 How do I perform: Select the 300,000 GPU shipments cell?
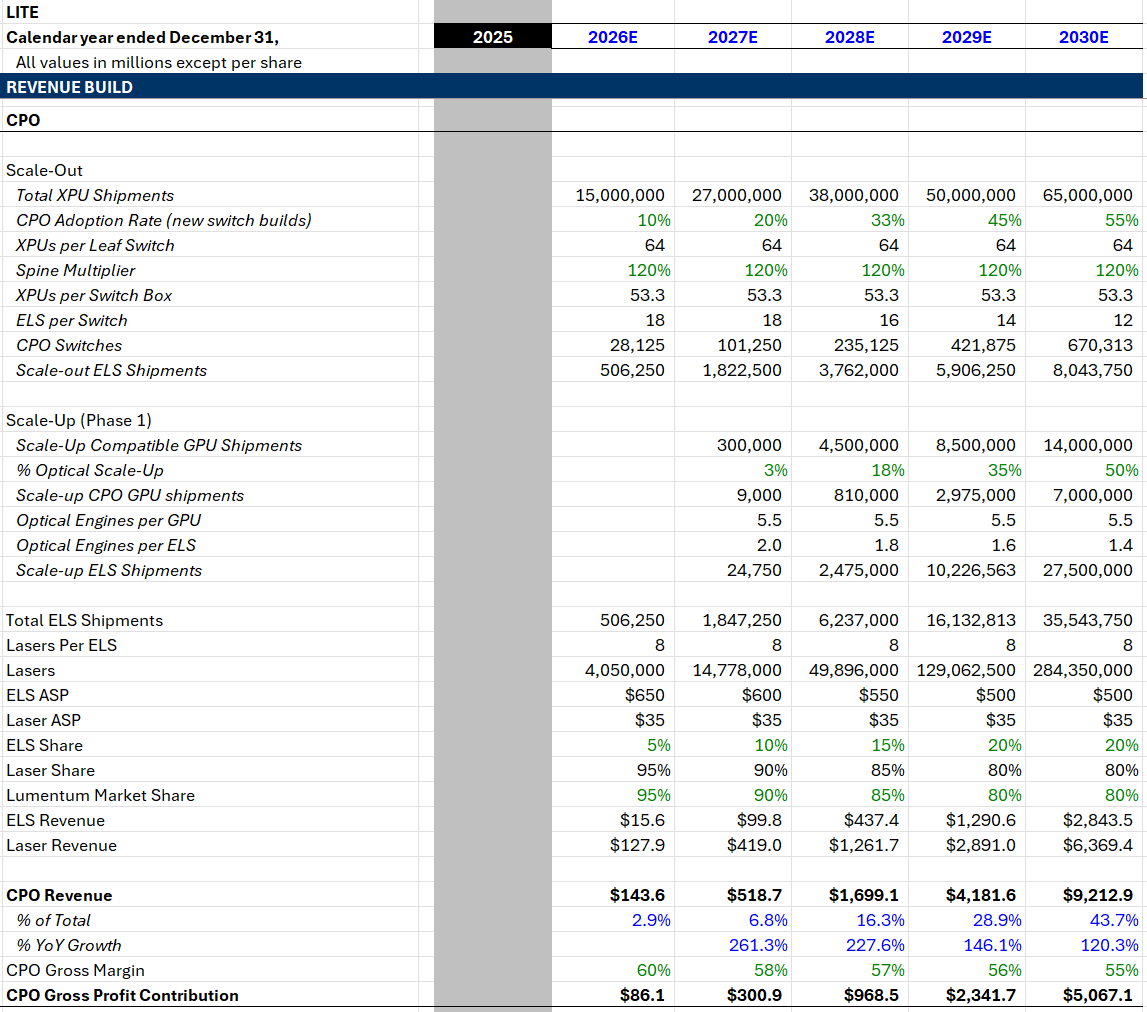(749, 445)
